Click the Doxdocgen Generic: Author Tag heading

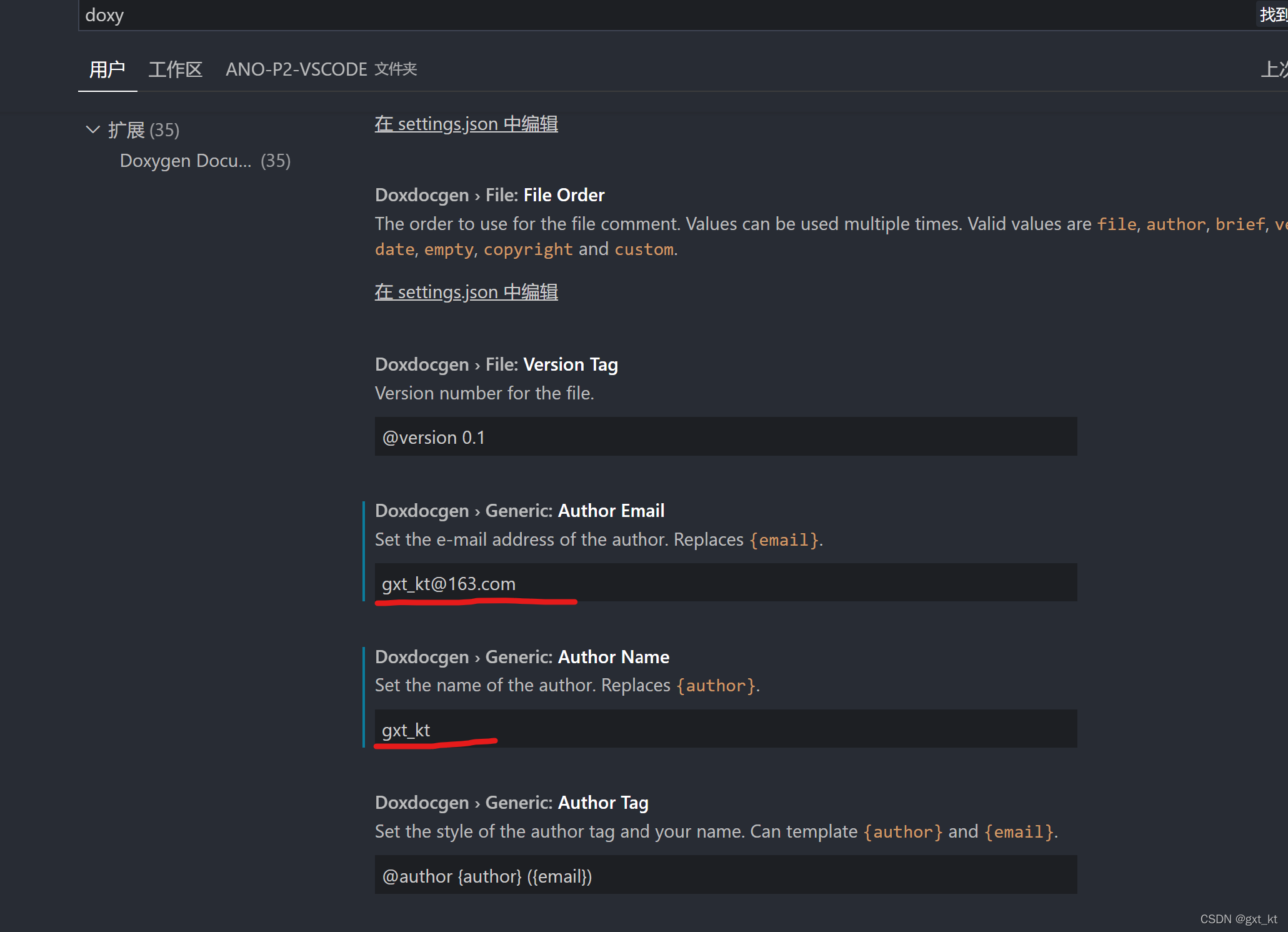tap(511, 803)
